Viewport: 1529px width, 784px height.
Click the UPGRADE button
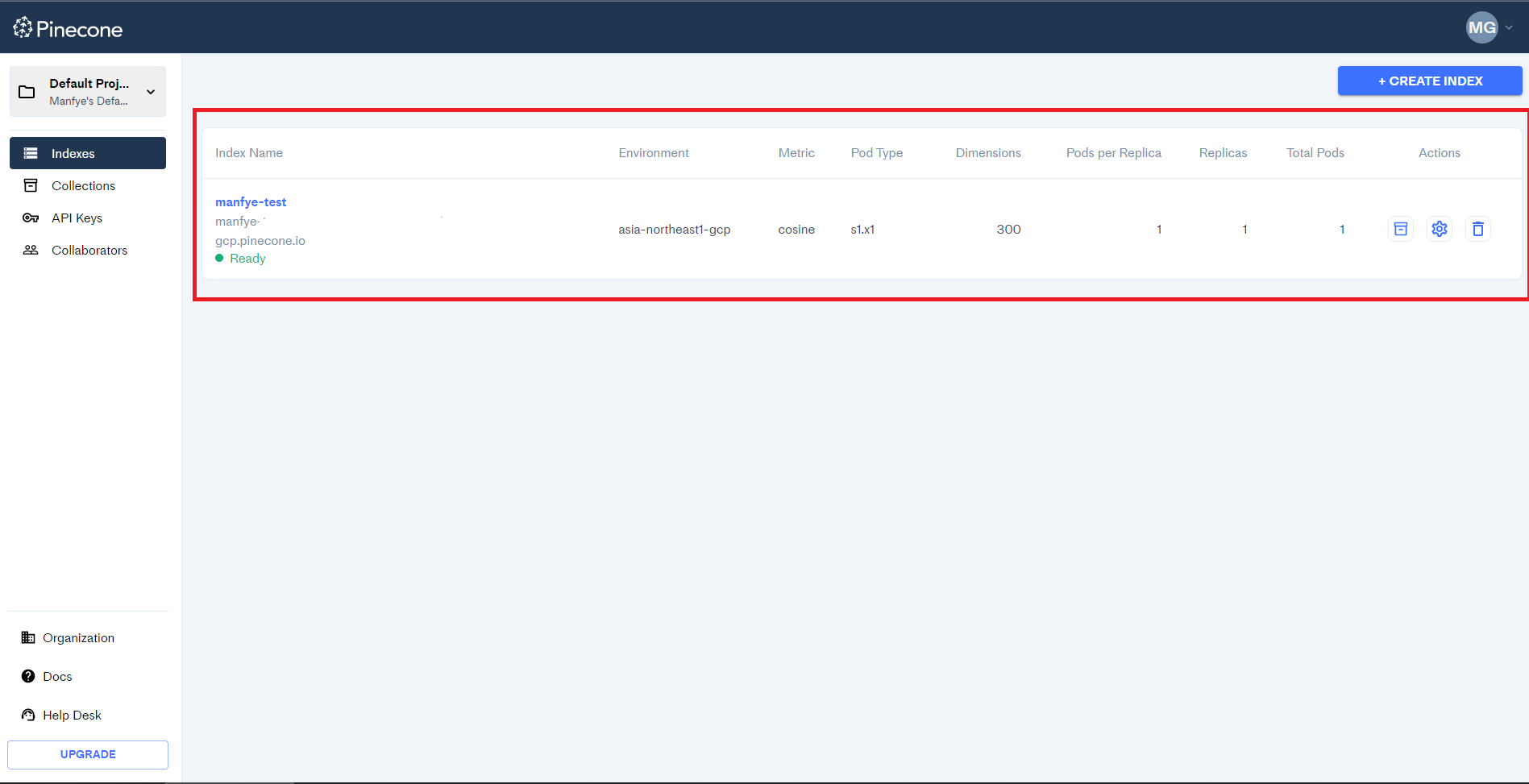[88, 755]
